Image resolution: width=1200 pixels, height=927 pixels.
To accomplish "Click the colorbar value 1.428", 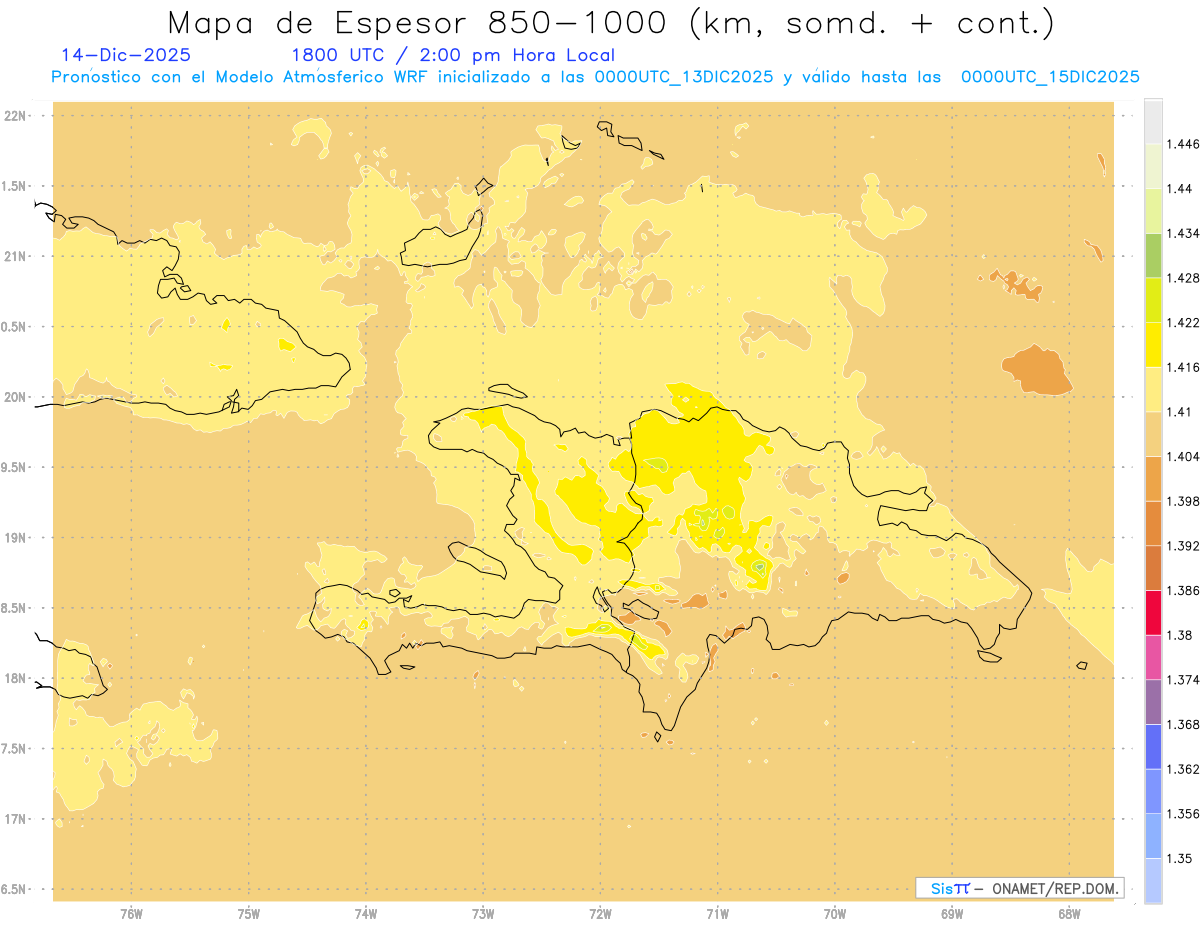I will coord(1185,278).
